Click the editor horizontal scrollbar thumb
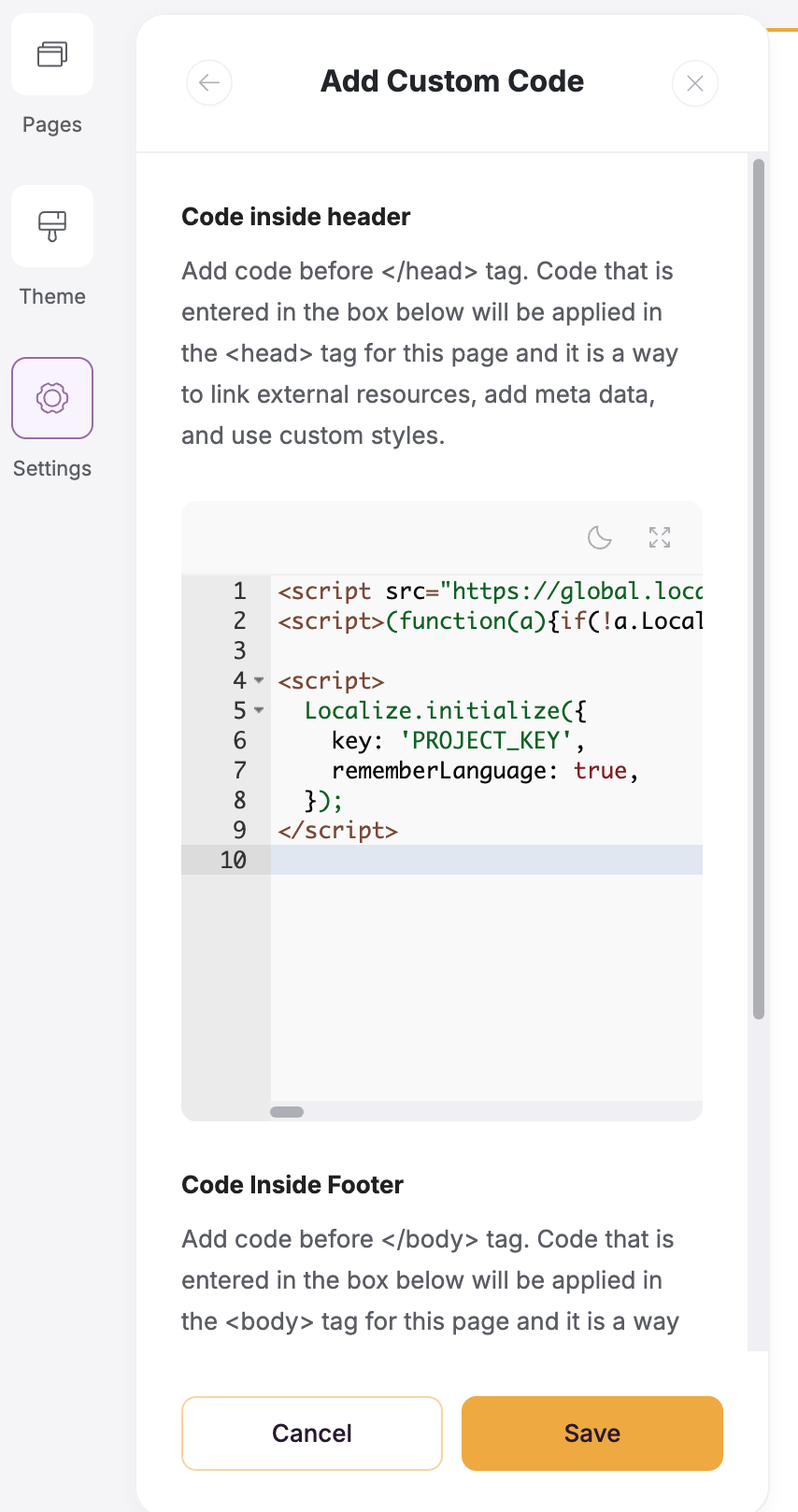This screenshot has height=1512, width=798. [x=287, y=1112]
